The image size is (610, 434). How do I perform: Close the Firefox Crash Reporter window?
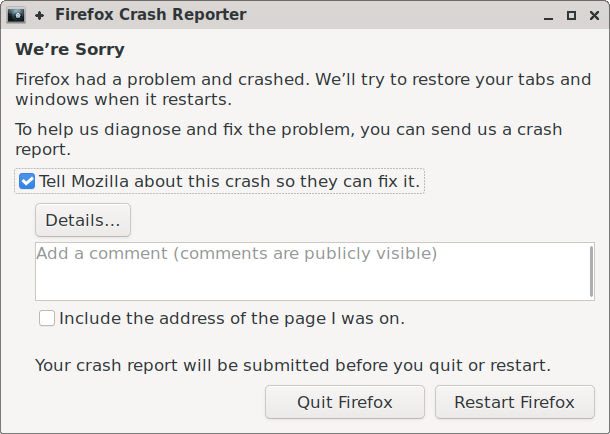click(593, 15)
